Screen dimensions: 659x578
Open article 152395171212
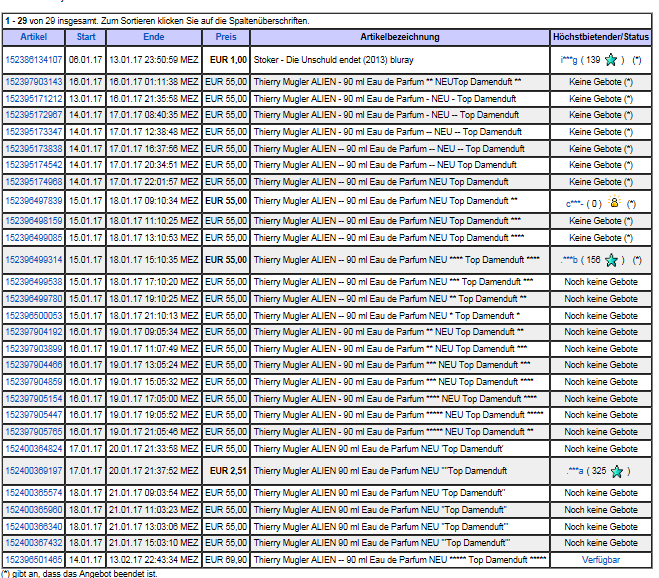click(34, 99)
